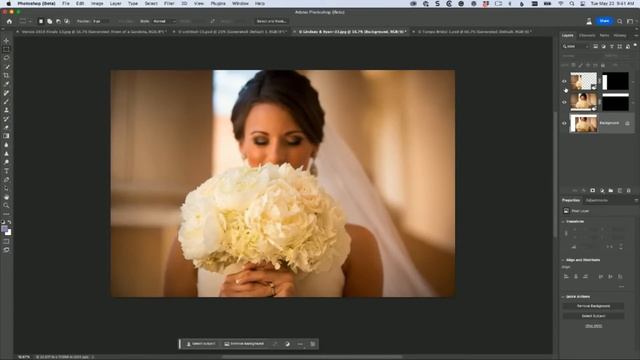
Task: Select the Eraser tool
Action: [6, 127]
